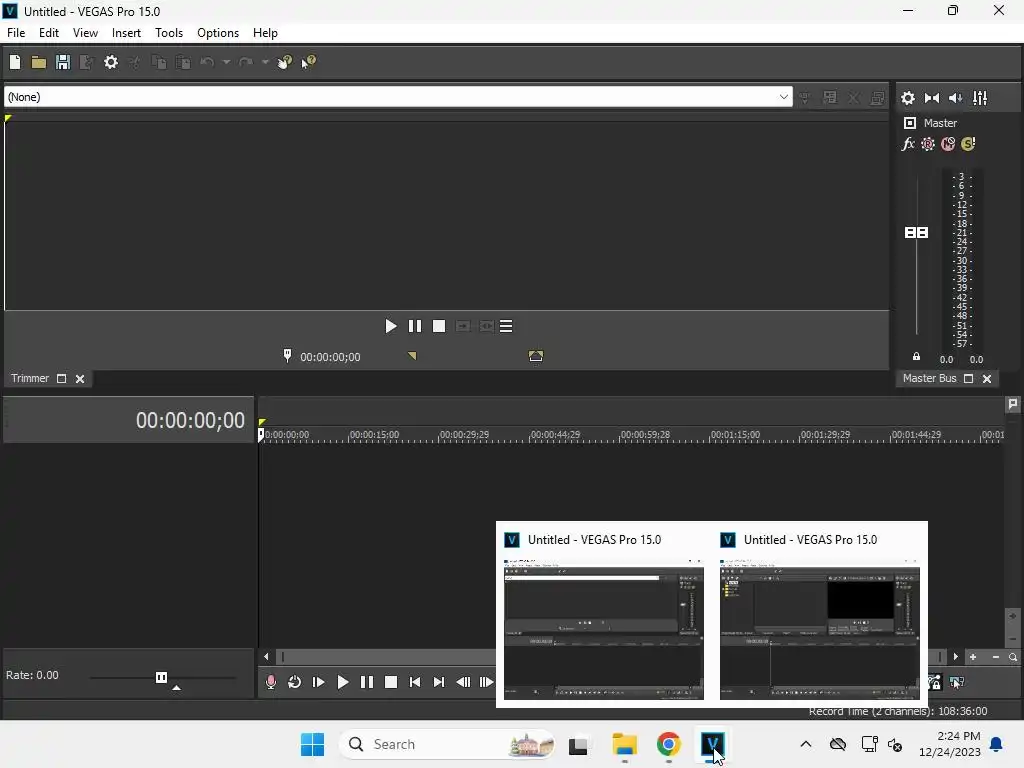1024x768 pixels.
Task: Open Interactive Tutorials hand icon
Action: 285,62
